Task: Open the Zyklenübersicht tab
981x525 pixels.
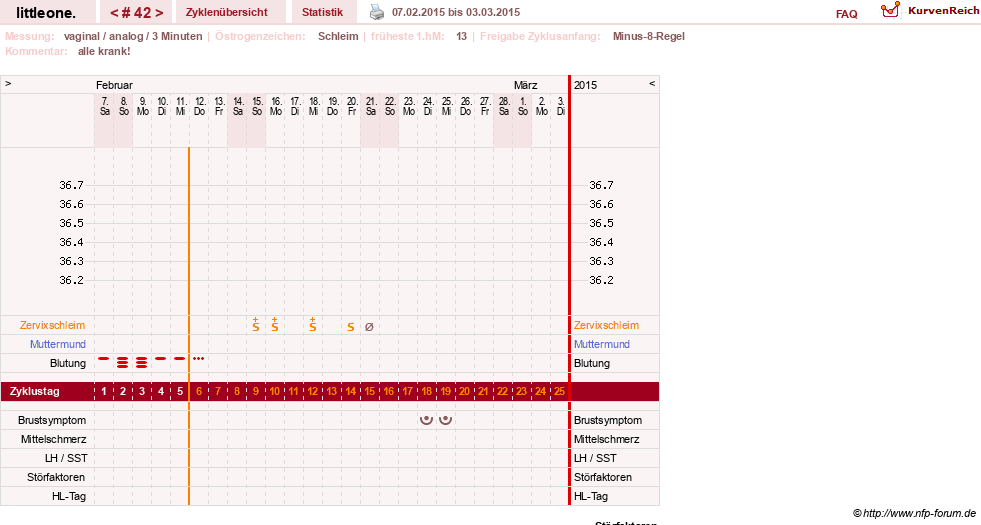Action: (226, 12)
